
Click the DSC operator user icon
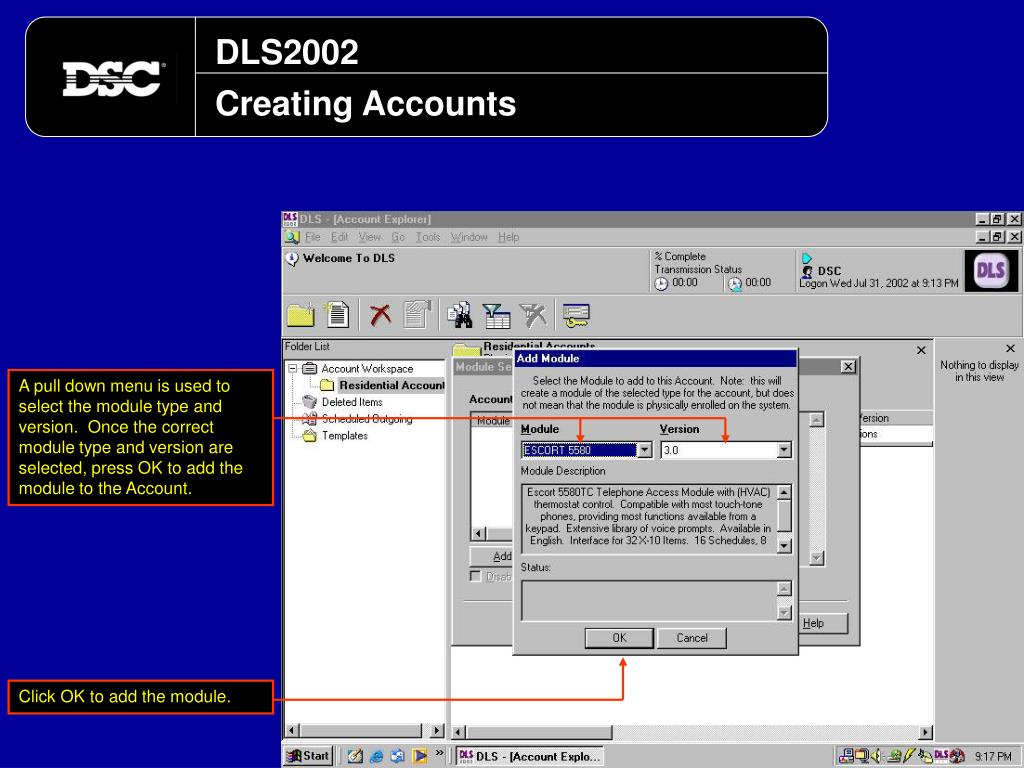(808, 271)
